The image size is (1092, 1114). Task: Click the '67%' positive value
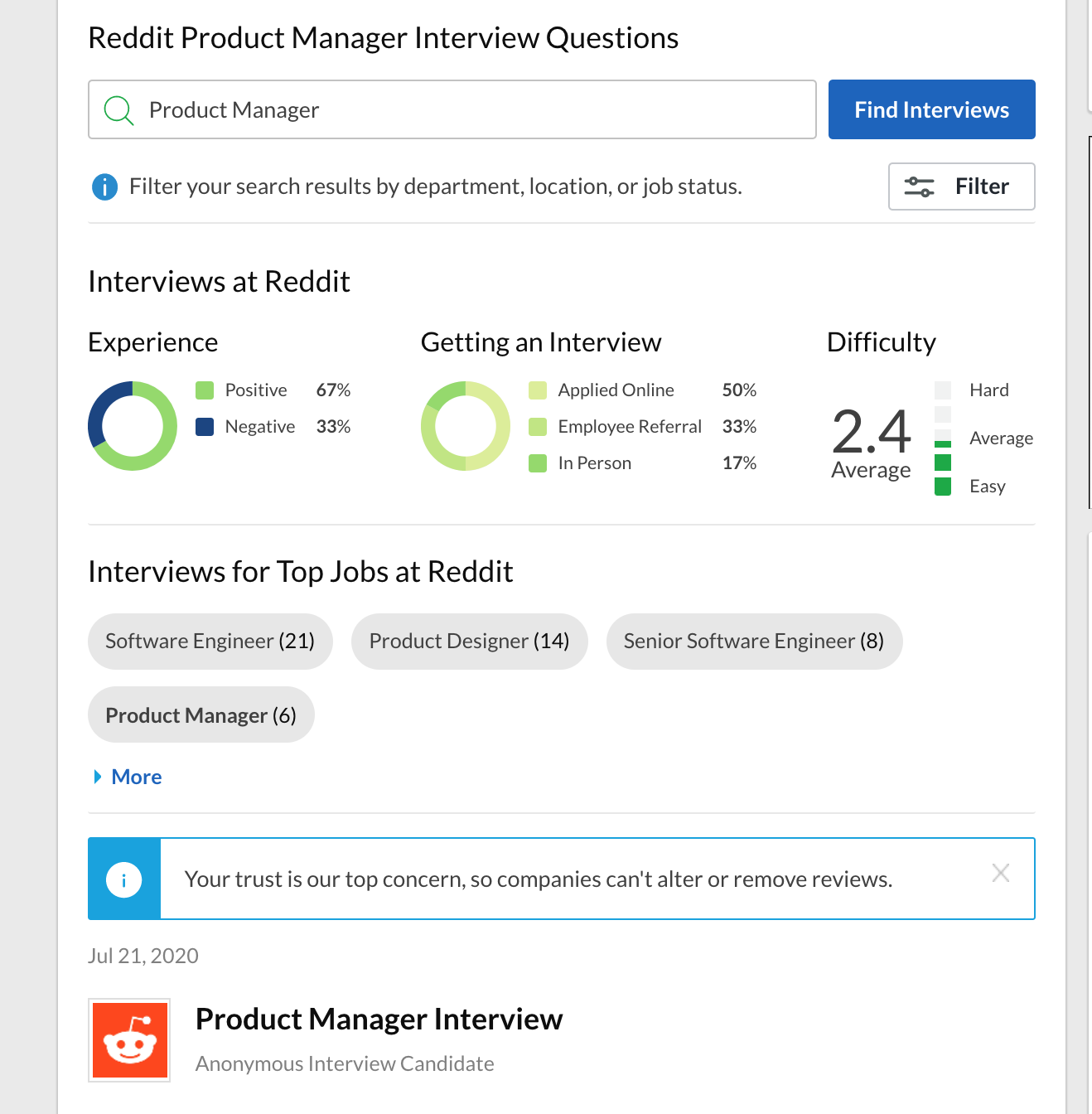pyautogui.click(x=333, y=390)
